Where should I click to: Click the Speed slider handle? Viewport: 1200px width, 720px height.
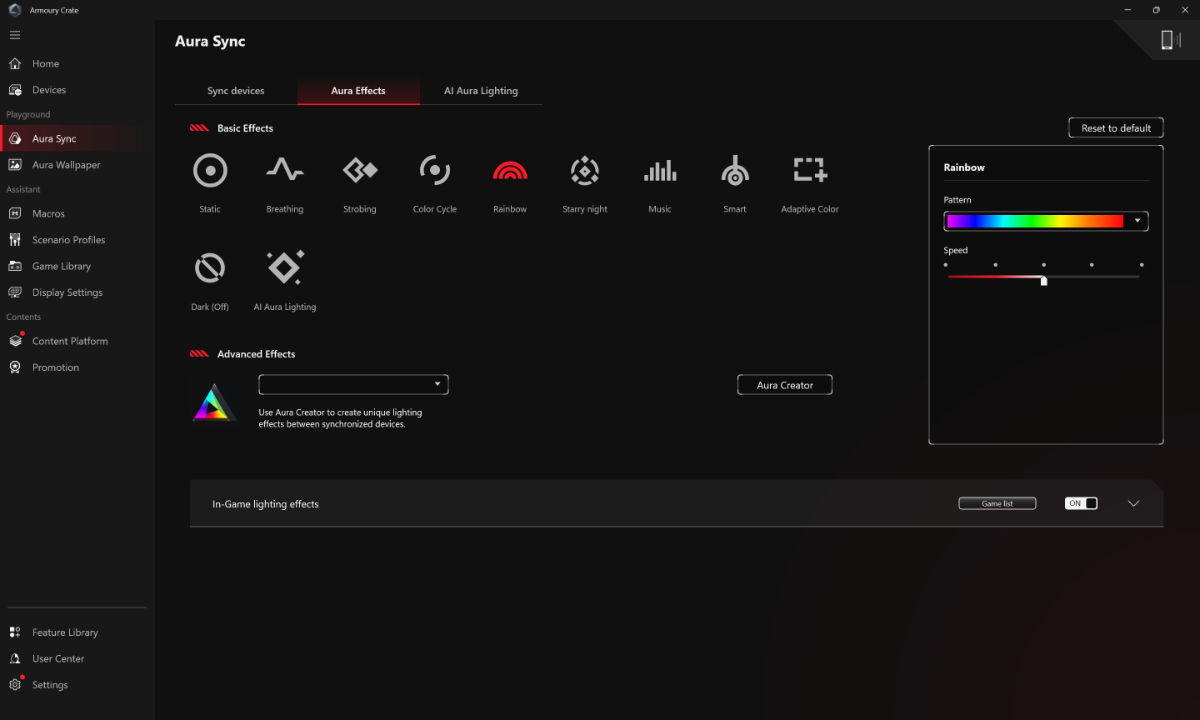[x=1044, y=281]
